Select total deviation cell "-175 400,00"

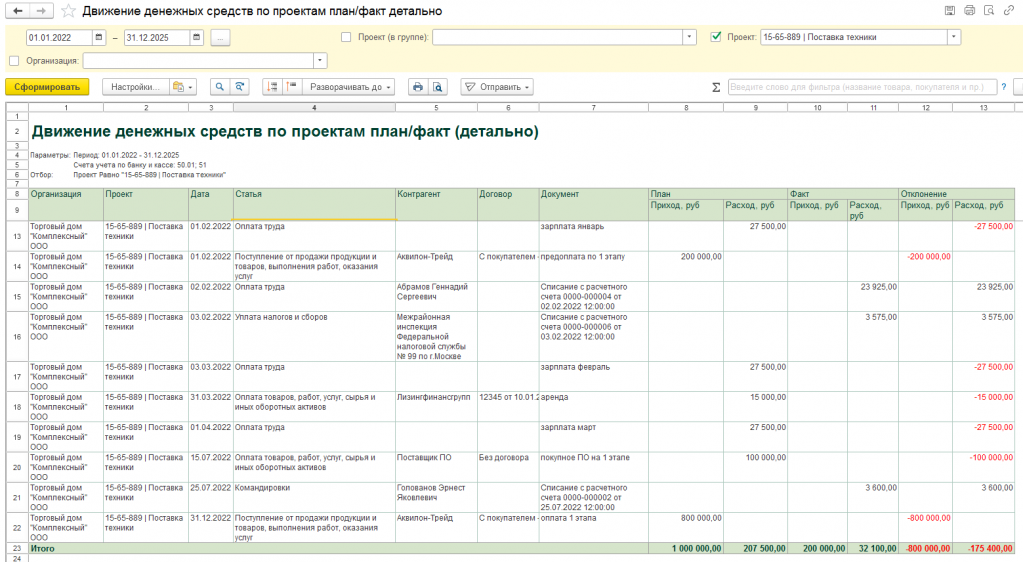[983, 548]
